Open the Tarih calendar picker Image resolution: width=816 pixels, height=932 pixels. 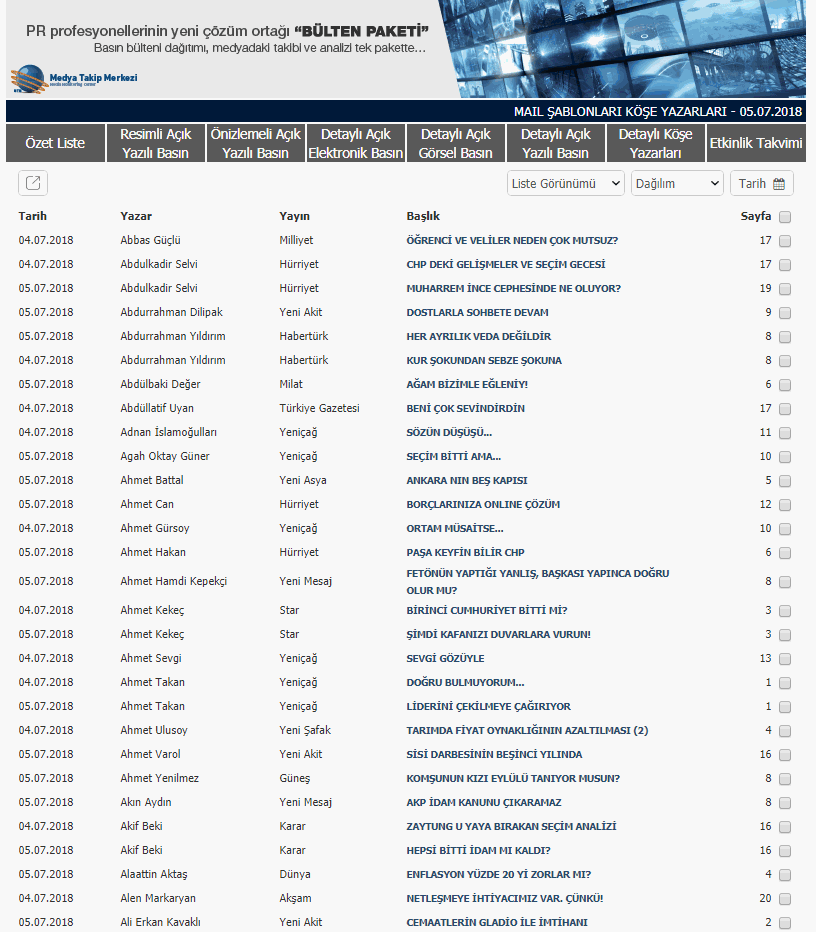coord(762,184)
